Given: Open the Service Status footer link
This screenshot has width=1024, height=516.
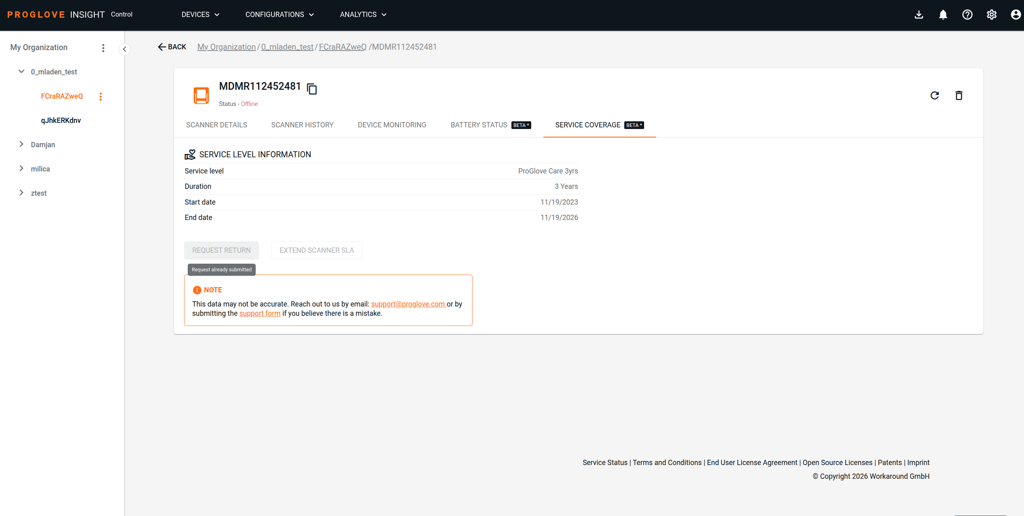Looking at the screenshot, I should coord(605,462).
